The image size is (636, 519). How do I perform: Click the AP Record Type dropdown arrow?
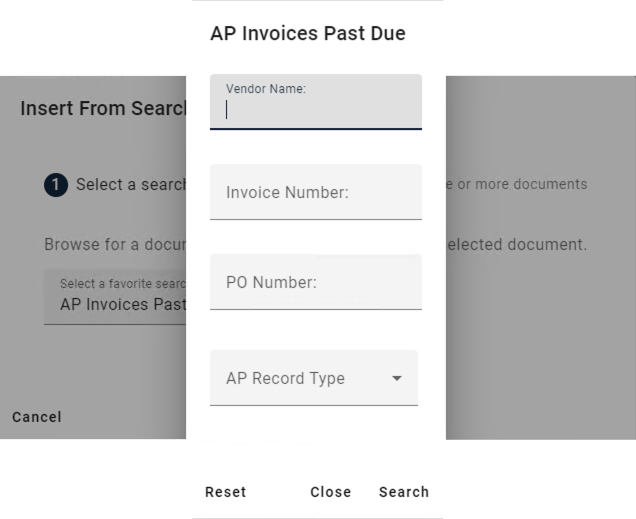[397, 378]
